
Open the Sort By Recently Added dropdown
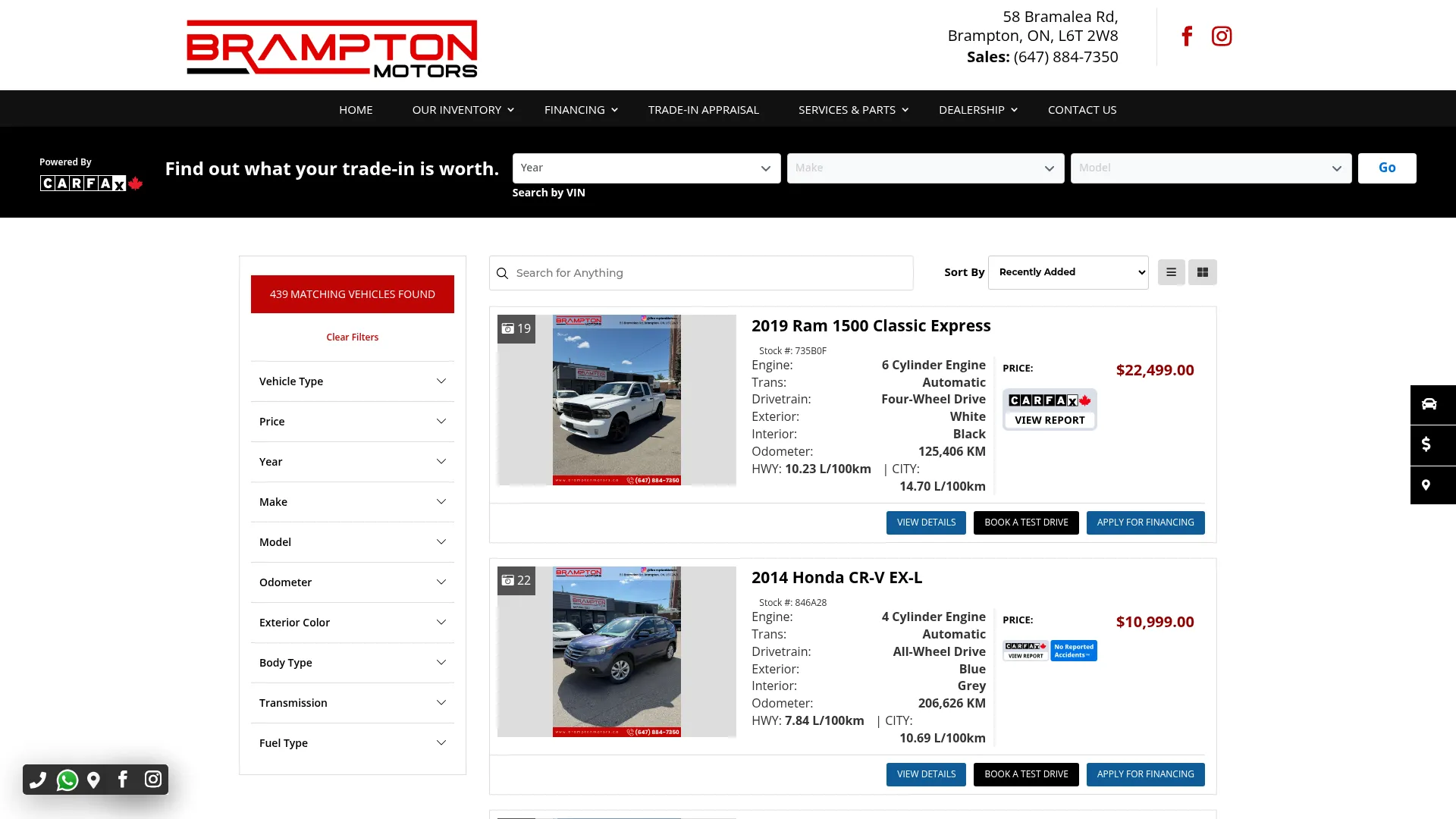(1068, 272)
